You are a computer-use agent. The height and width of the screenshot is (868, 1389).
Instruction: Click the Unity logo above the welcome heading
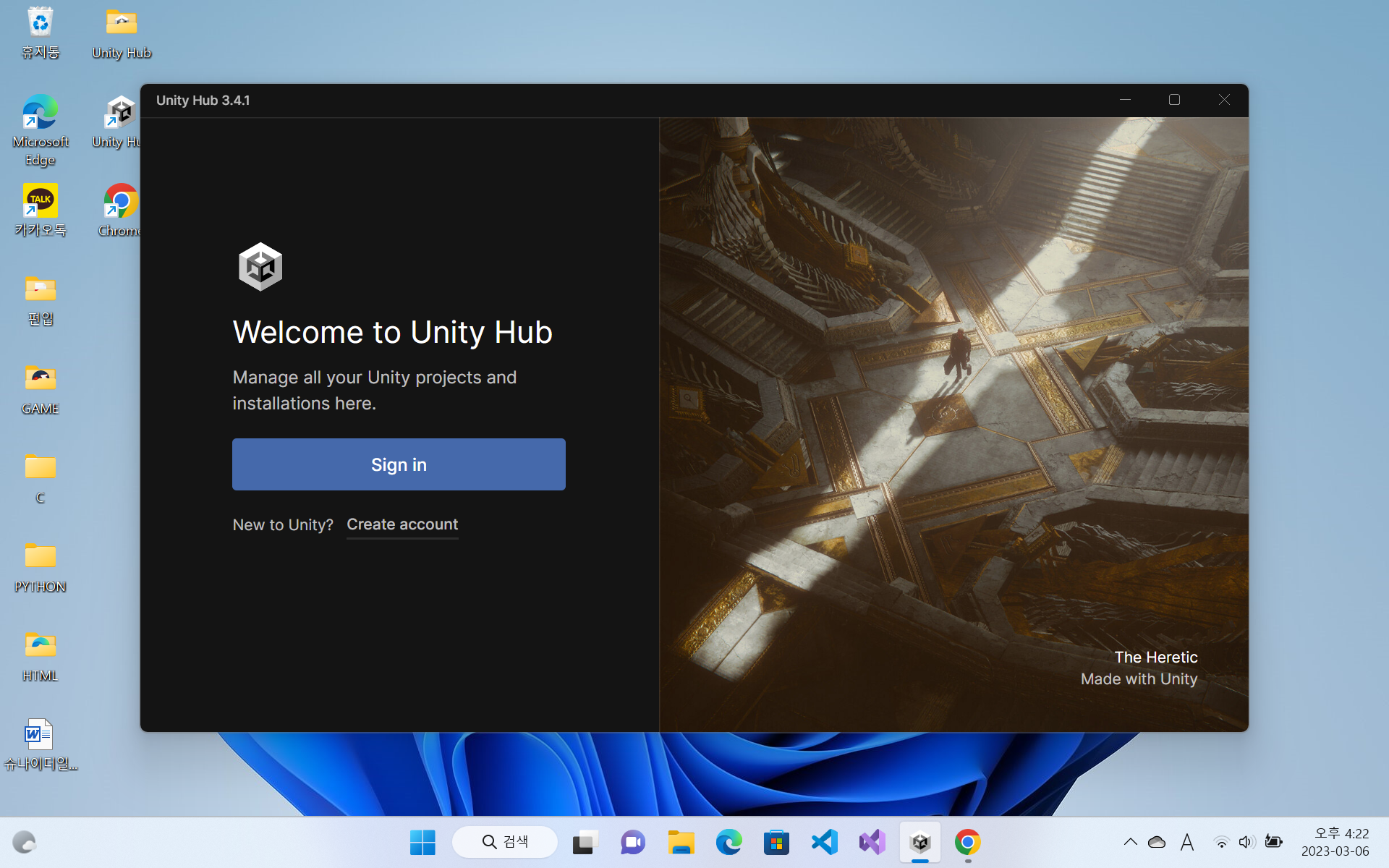(x=260, y=267)
